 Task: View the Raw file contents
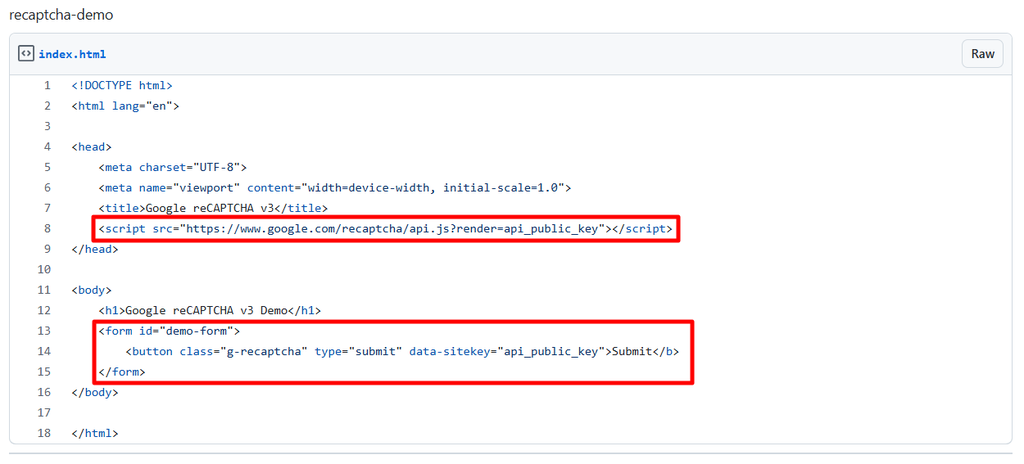[x=982, y=54]
